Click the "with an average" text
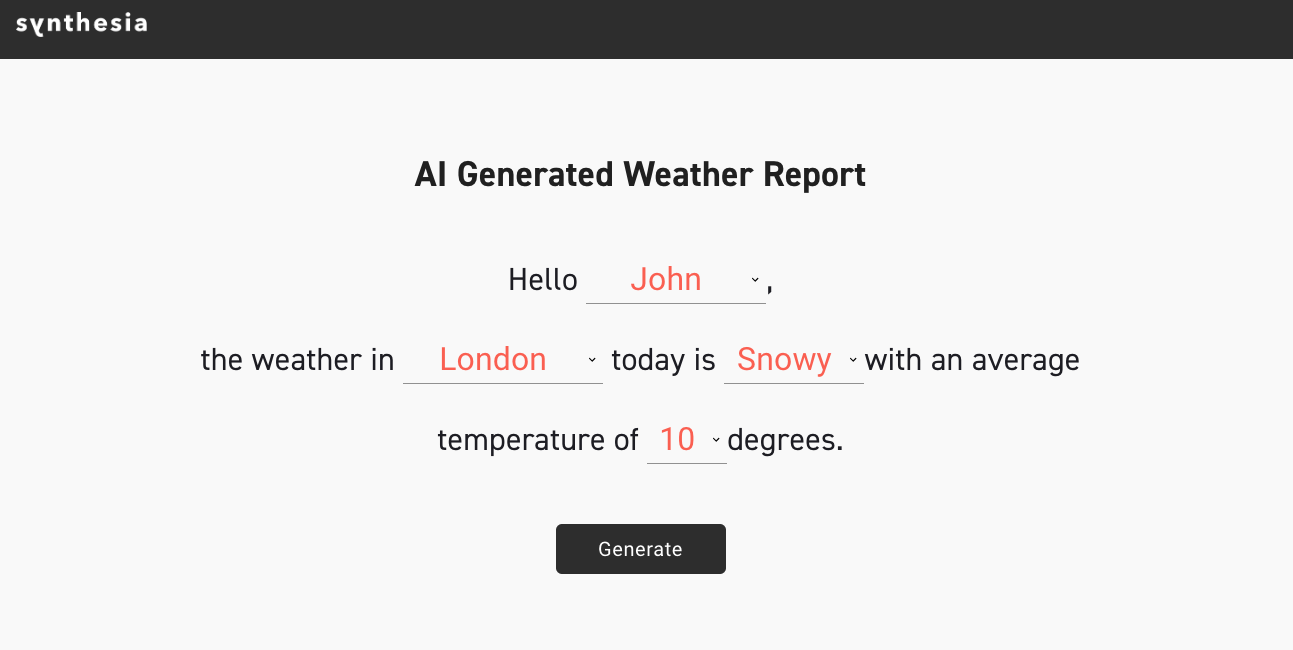 [x=972, y=360]
